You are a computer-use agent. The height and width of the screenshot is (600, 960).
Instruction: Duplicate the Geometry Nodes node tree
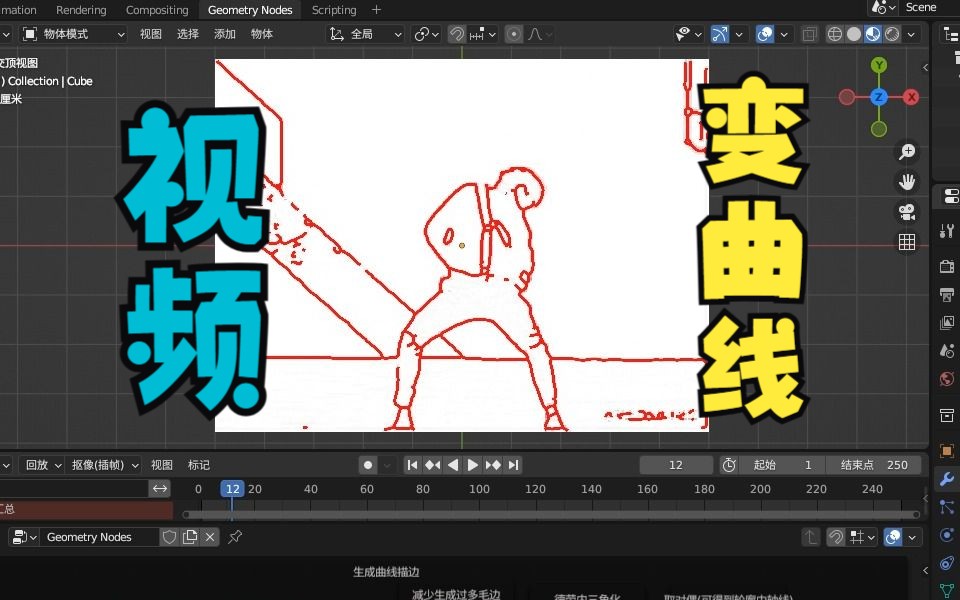pos(190,537)
